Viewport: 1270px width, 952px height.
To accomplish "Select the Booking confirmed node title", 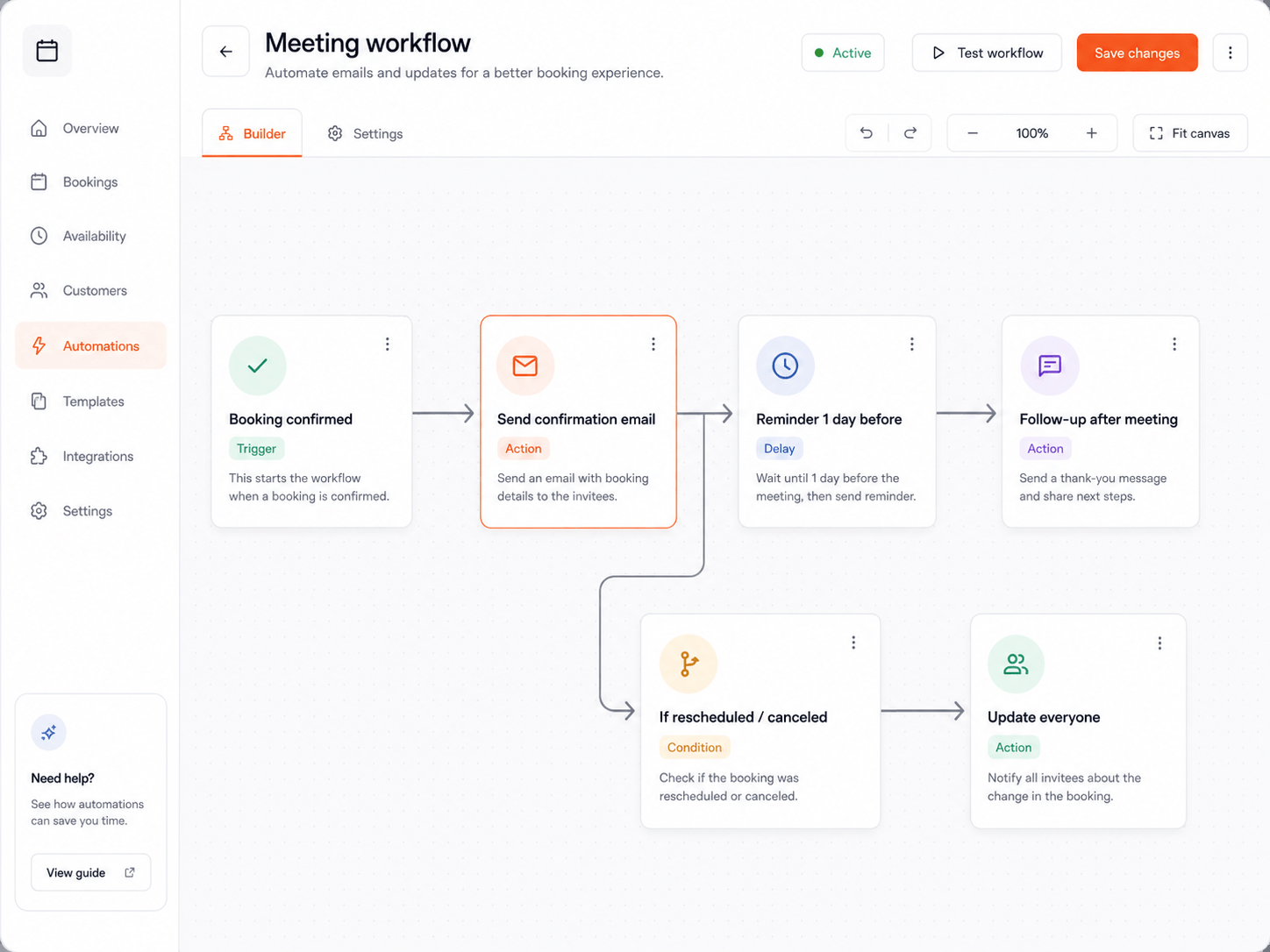I will 290,419.
